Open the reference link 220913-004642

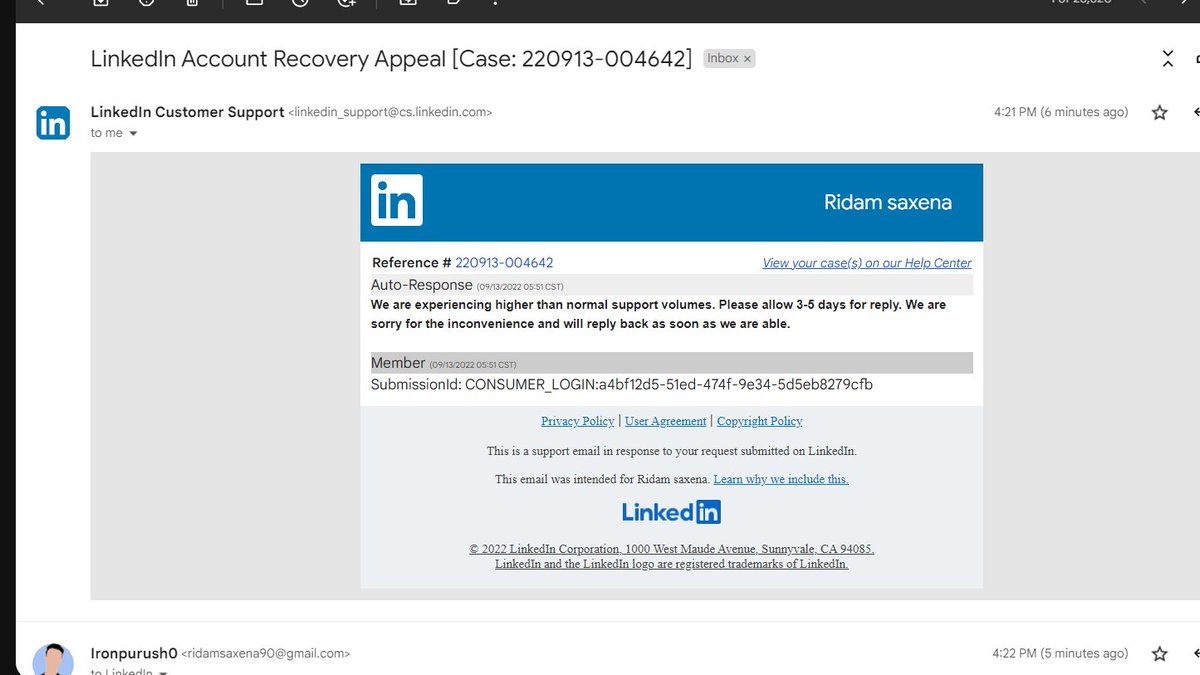504,263
